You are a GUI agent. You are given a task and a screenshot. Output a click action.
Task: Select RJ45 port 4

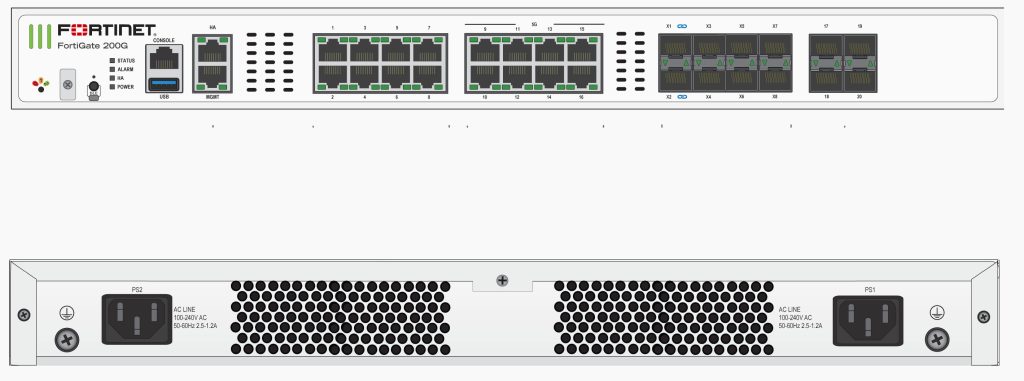pyautogui.click(x=364, y=77)
